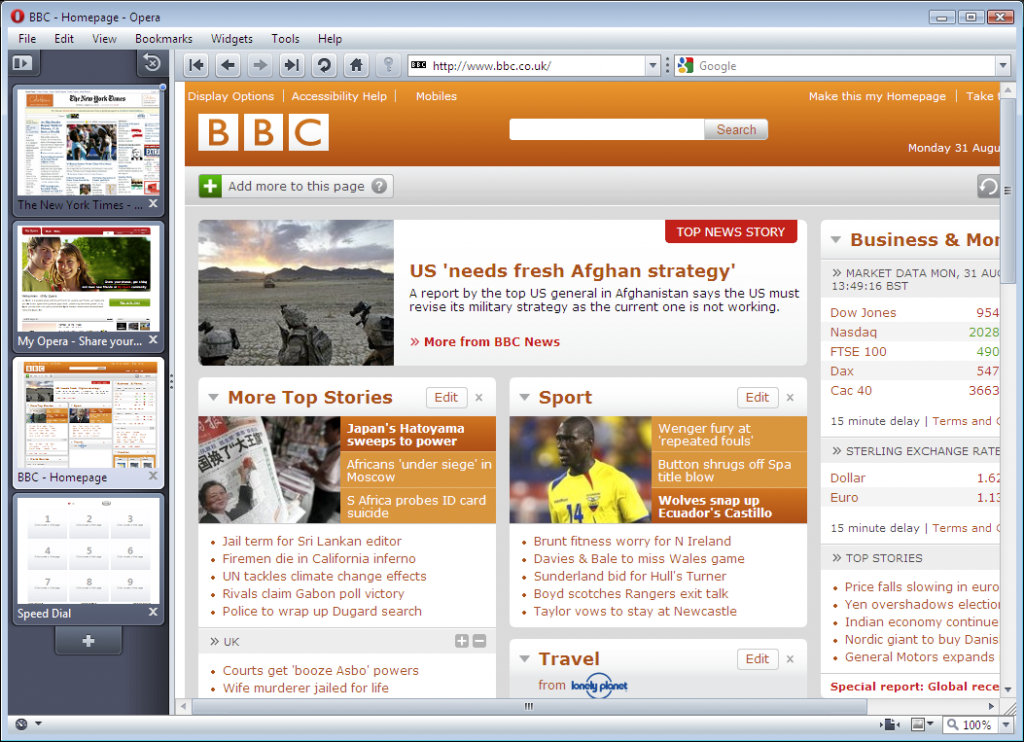This screenshot has width=1024, height=742.
Task: Go to the Home page icon
Action: [356, 65]
